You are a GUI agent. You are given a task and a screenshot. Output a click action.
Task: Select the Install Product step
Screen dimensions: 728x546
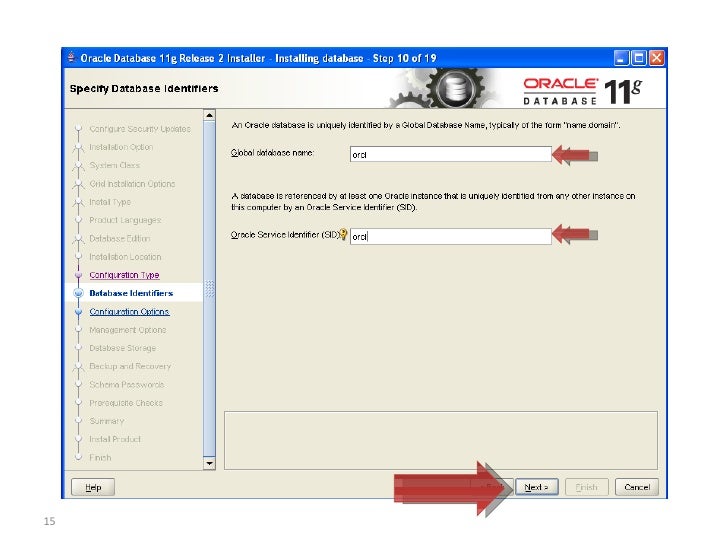click(x=115, y=439)
